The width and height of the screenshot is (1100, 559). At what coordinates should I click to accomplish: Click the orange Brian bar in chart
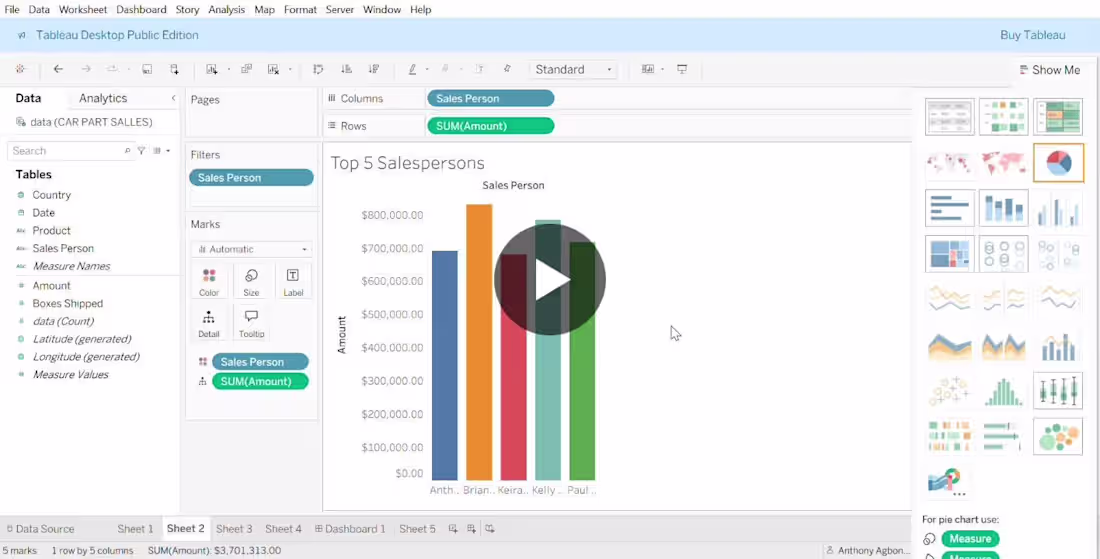coord(479,342)
